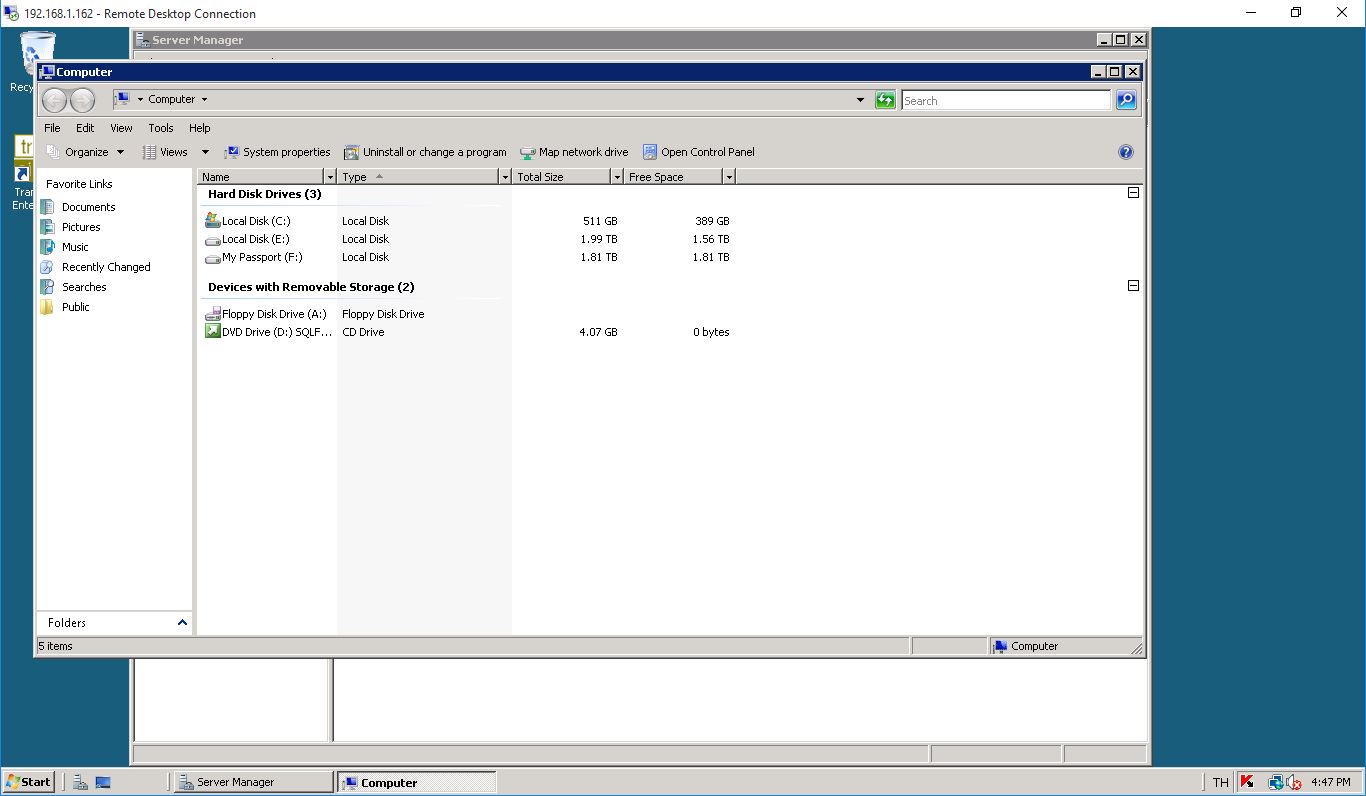The width and height of the screenshot is (1366, 796).
Task: Open the Name column filter dropdown arrow
Action: (x=330, y=177)
